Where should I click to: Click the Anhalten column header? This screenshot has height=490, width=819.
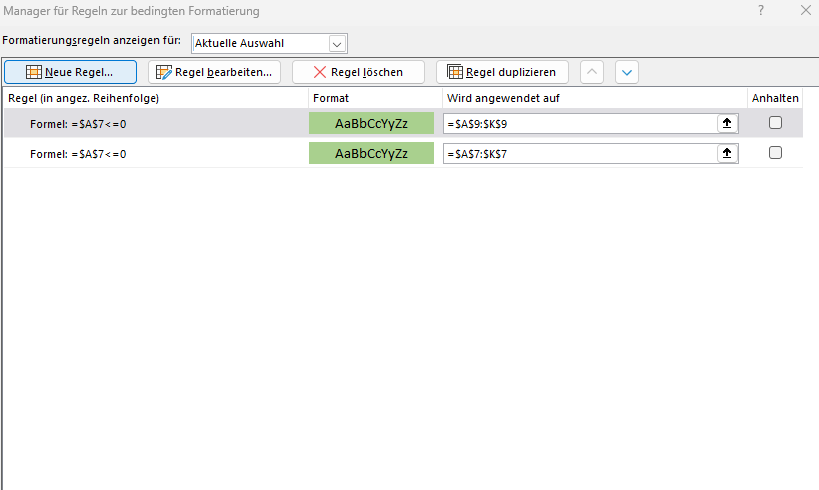click(775, 98)
